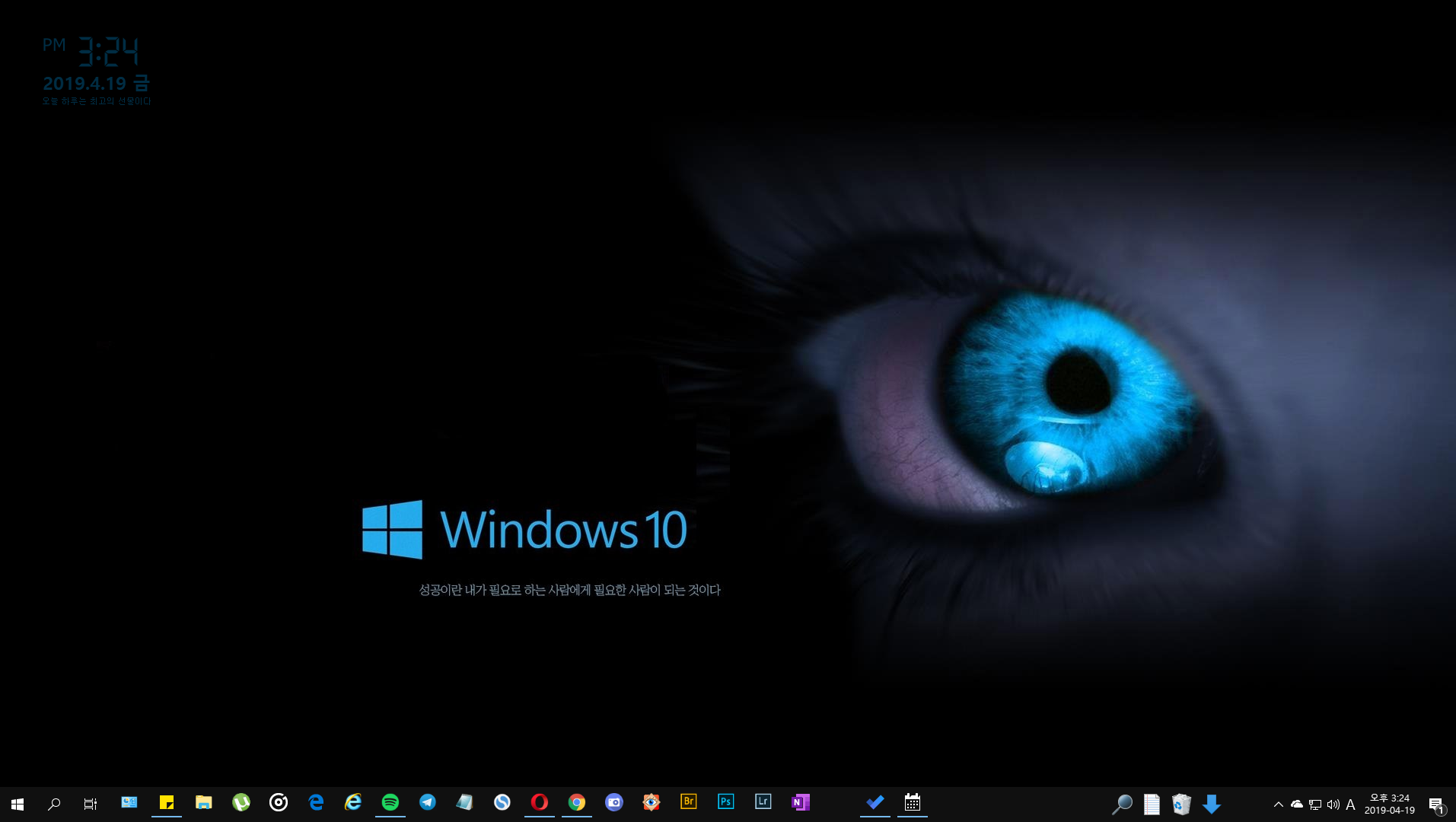Open the lined notepad document shortcut
The image size is (1456, 822).
tap(1152, 804)
